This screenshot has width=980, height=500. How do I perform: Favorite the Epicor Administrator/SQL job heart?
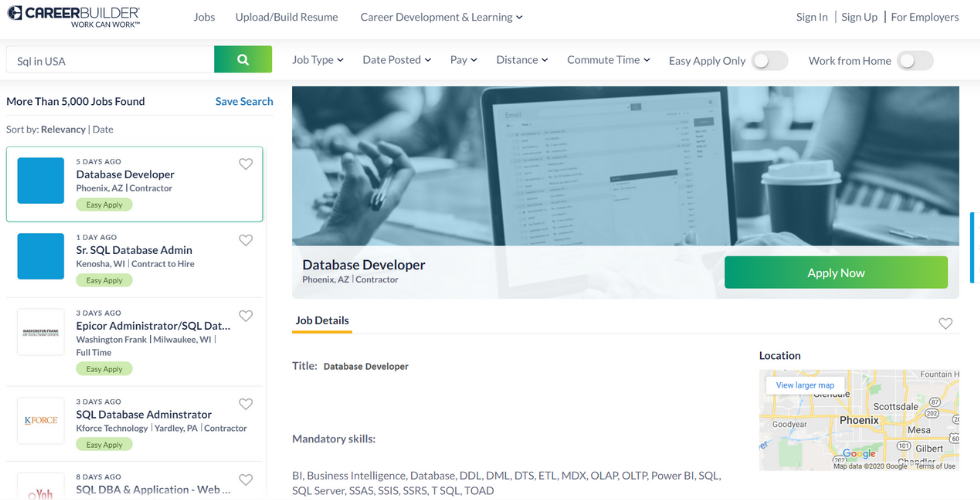246,316
